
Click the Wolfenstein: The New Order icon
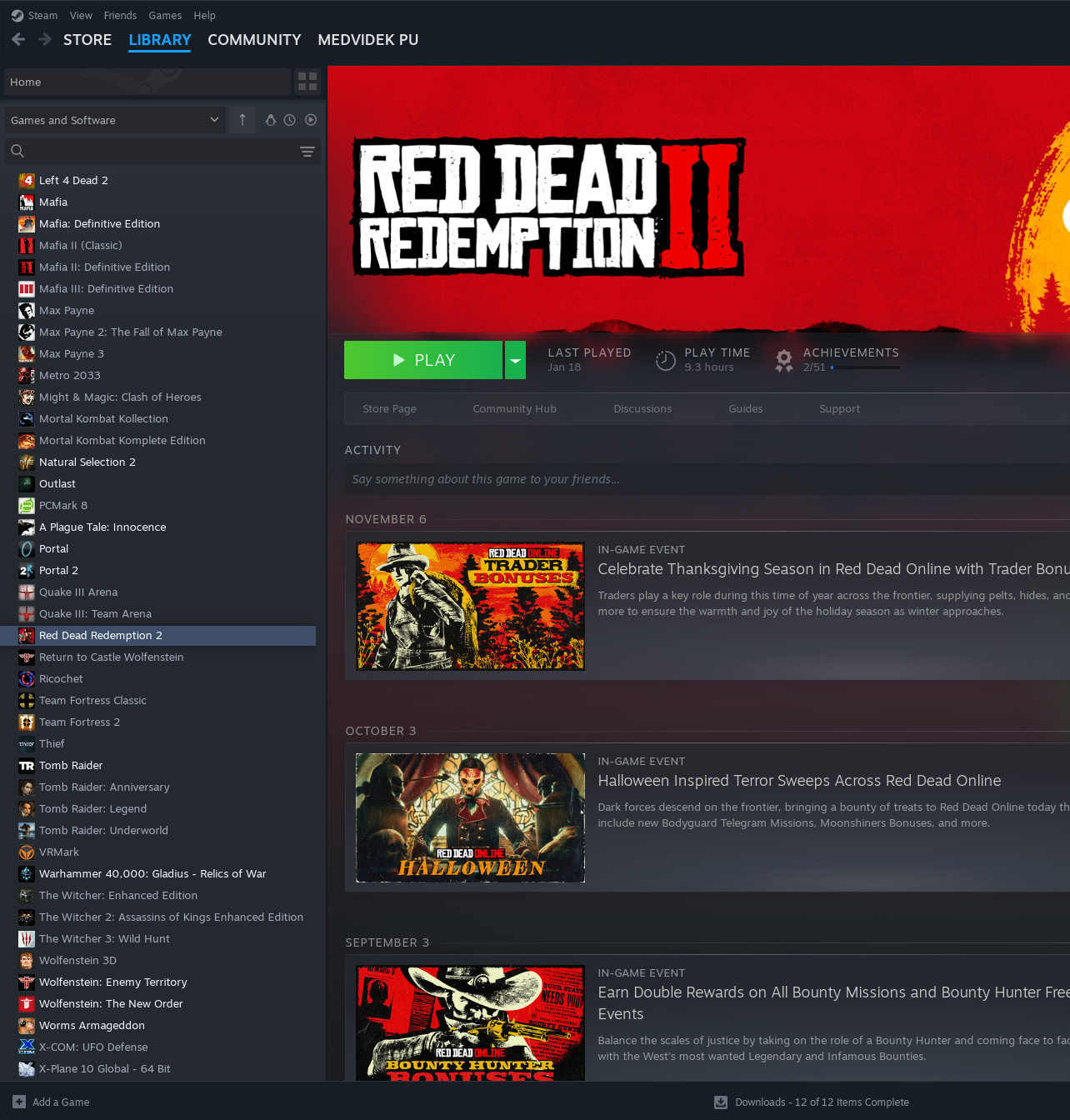click(27, 1003)
